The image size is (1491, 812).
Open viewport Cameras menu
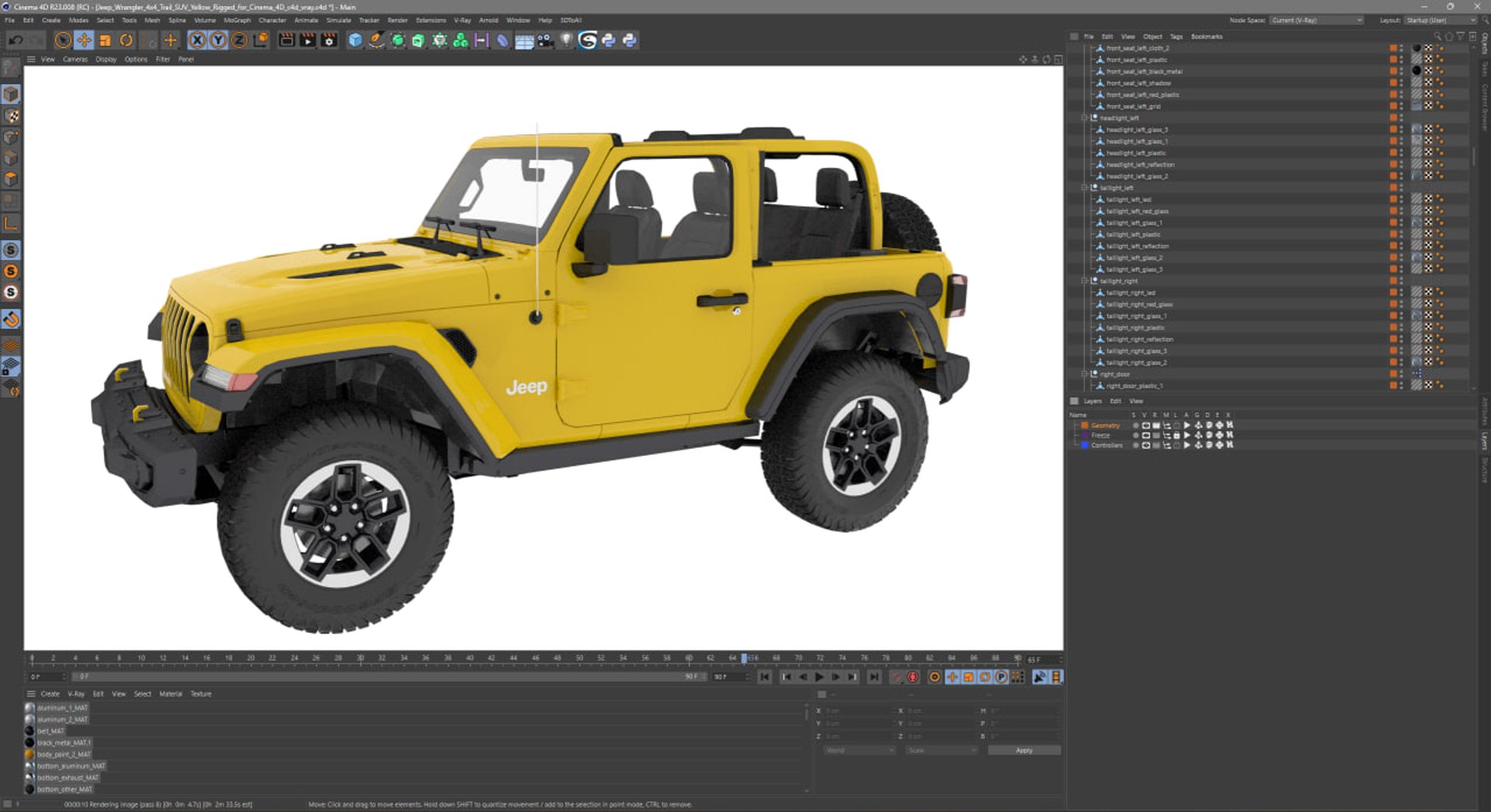click(75, 59)
